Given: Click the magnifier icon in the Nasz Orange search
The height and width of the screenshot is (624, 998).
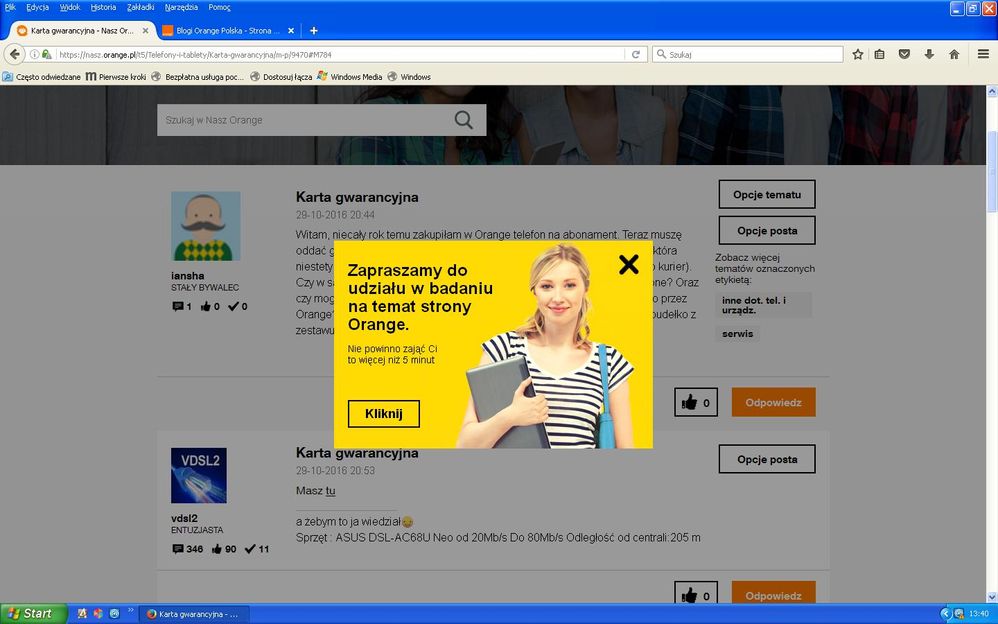Looking at the screenshot, I should (464, 120).
